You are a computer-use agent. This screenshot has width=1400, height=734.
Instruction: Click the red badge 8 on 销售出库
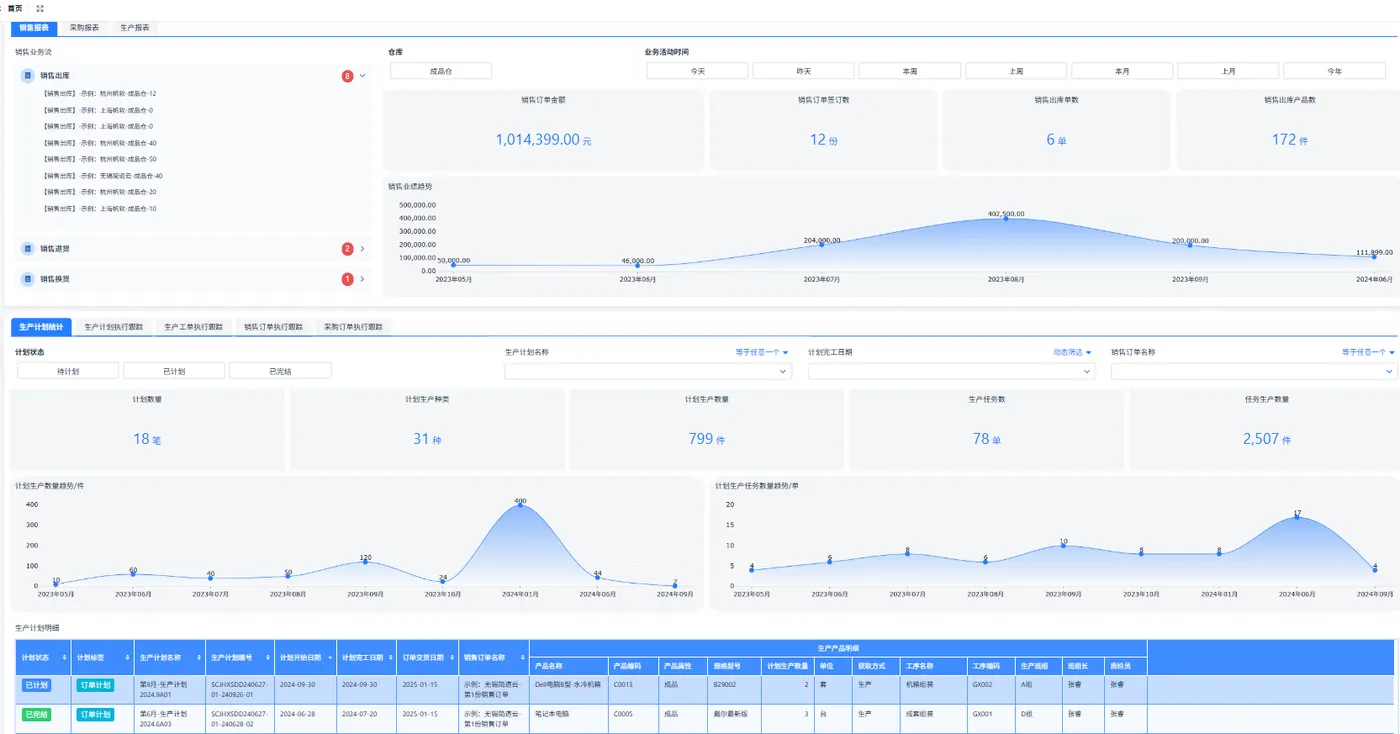(x=347, y=76)
